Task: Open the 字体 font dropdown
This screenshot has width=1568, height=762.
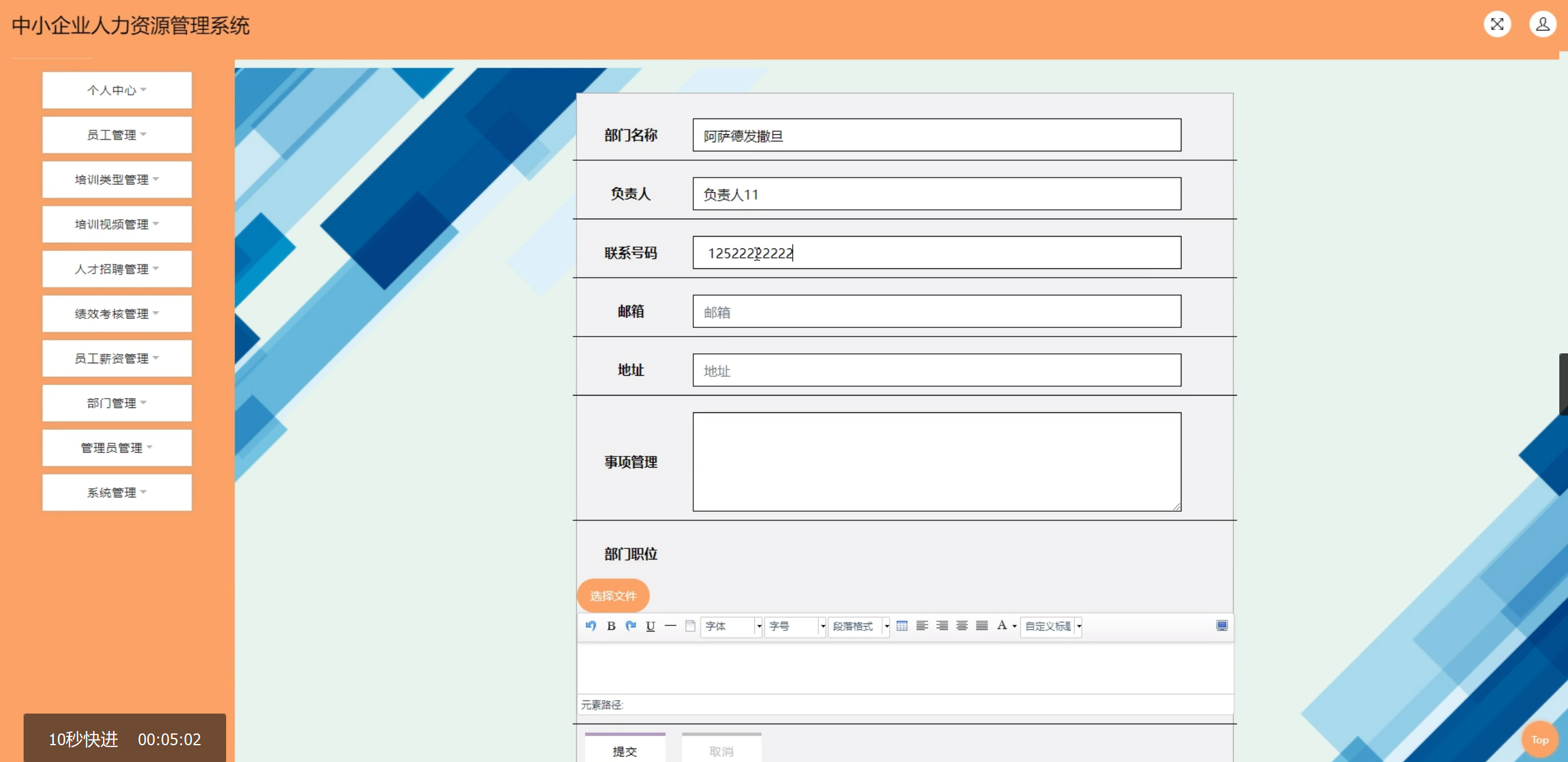Action: (731, 626)
